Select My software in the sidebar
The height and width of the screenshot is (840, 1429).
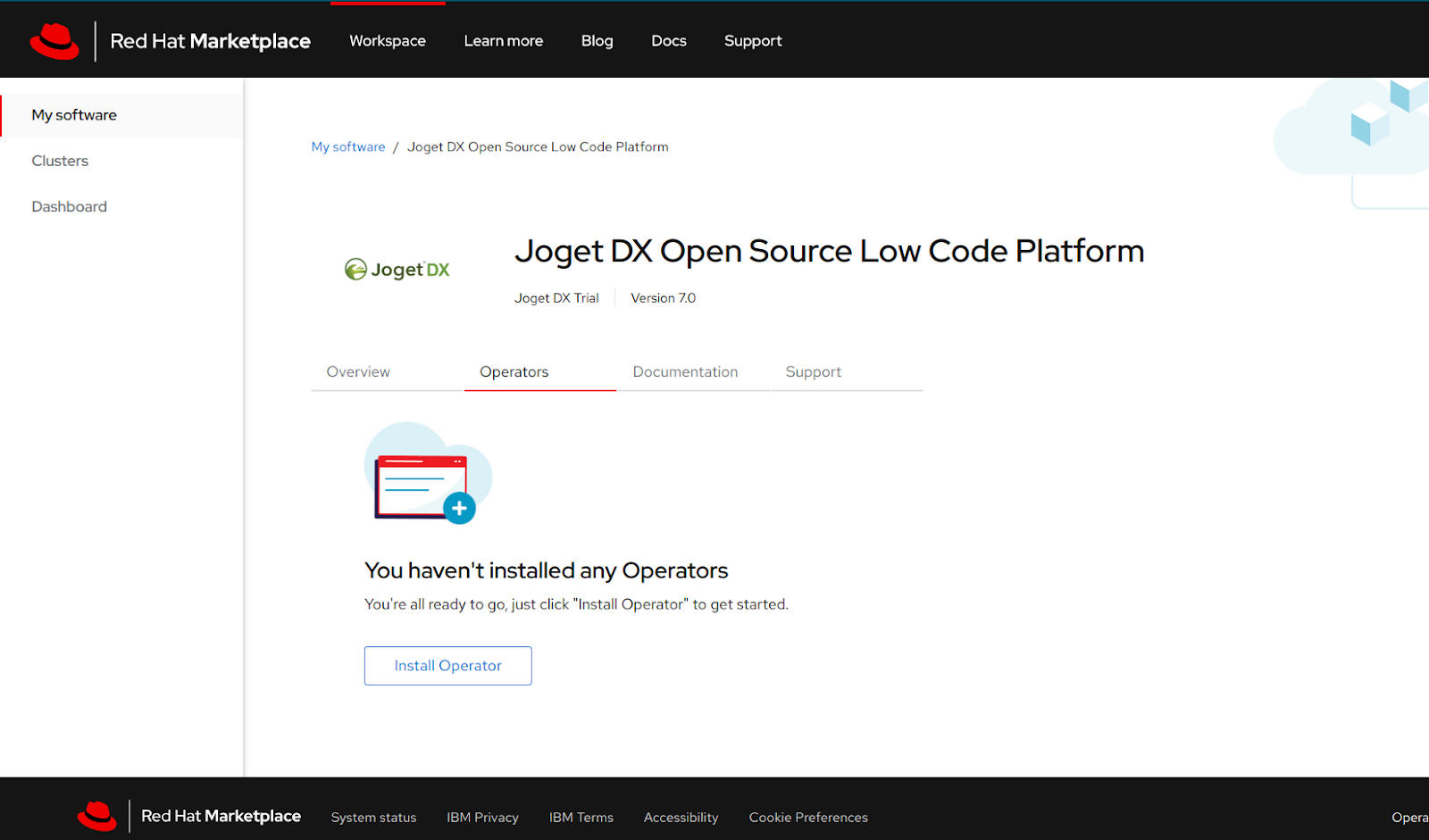click(x=121, y=115)
